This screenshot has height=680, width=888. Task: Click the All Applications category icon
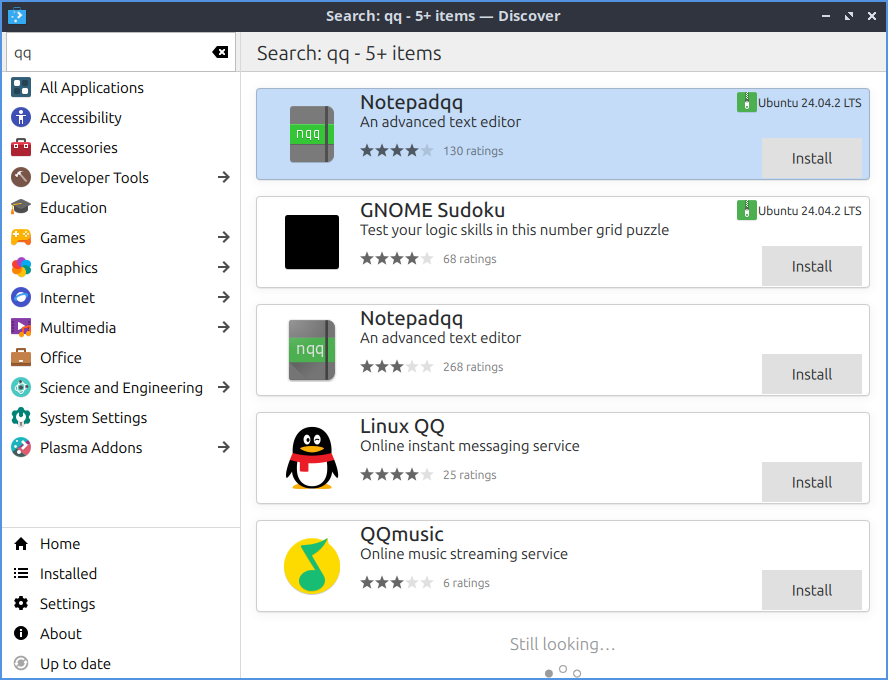(x=21, y=88)
